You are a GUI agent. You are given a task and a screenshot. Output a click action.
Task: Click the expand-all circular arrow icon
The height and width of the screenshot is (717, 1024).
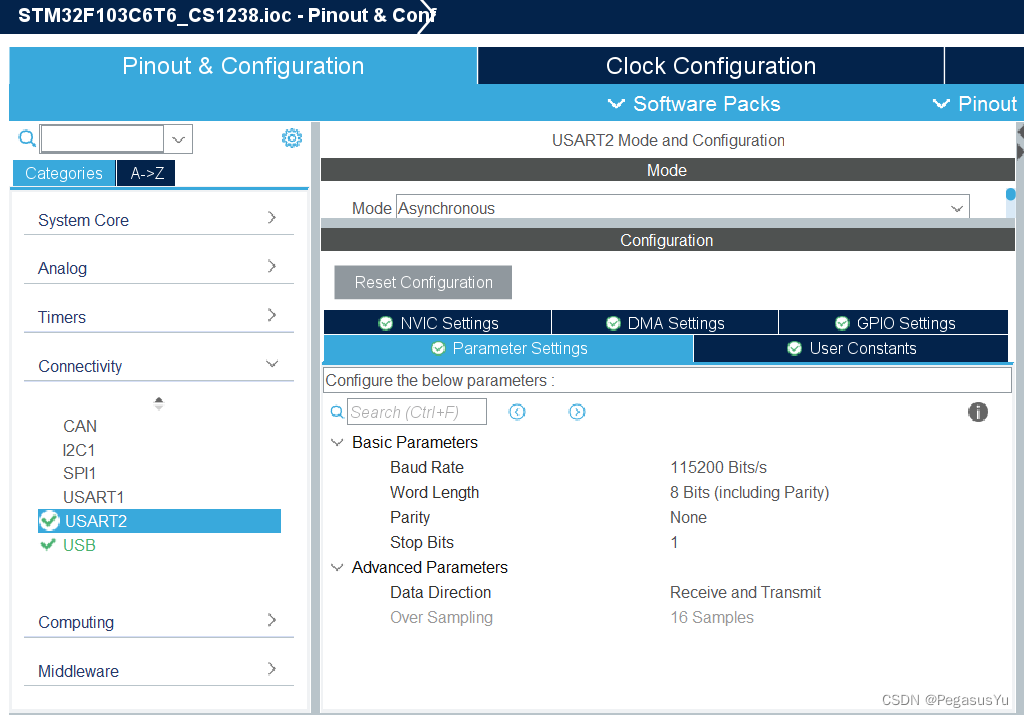577,411
